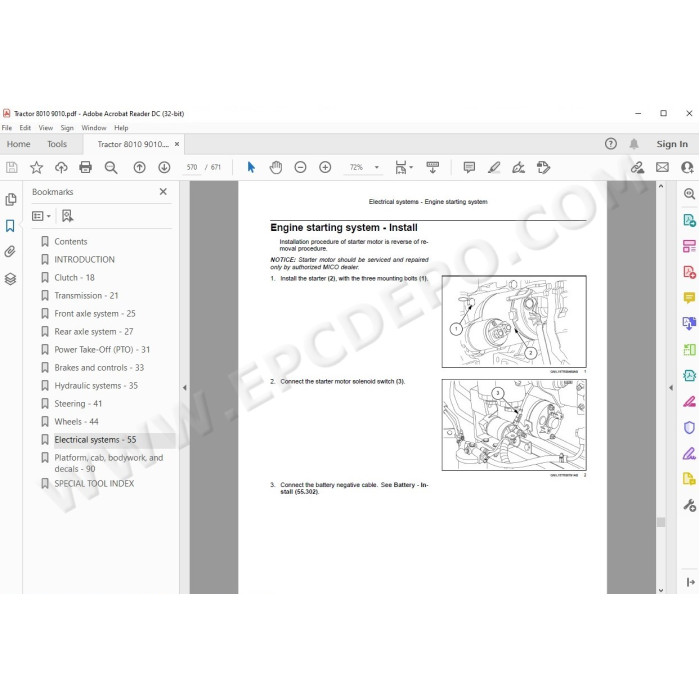Choose the Hand pan tool
The image size is (700, 700).
coord(276,167)
